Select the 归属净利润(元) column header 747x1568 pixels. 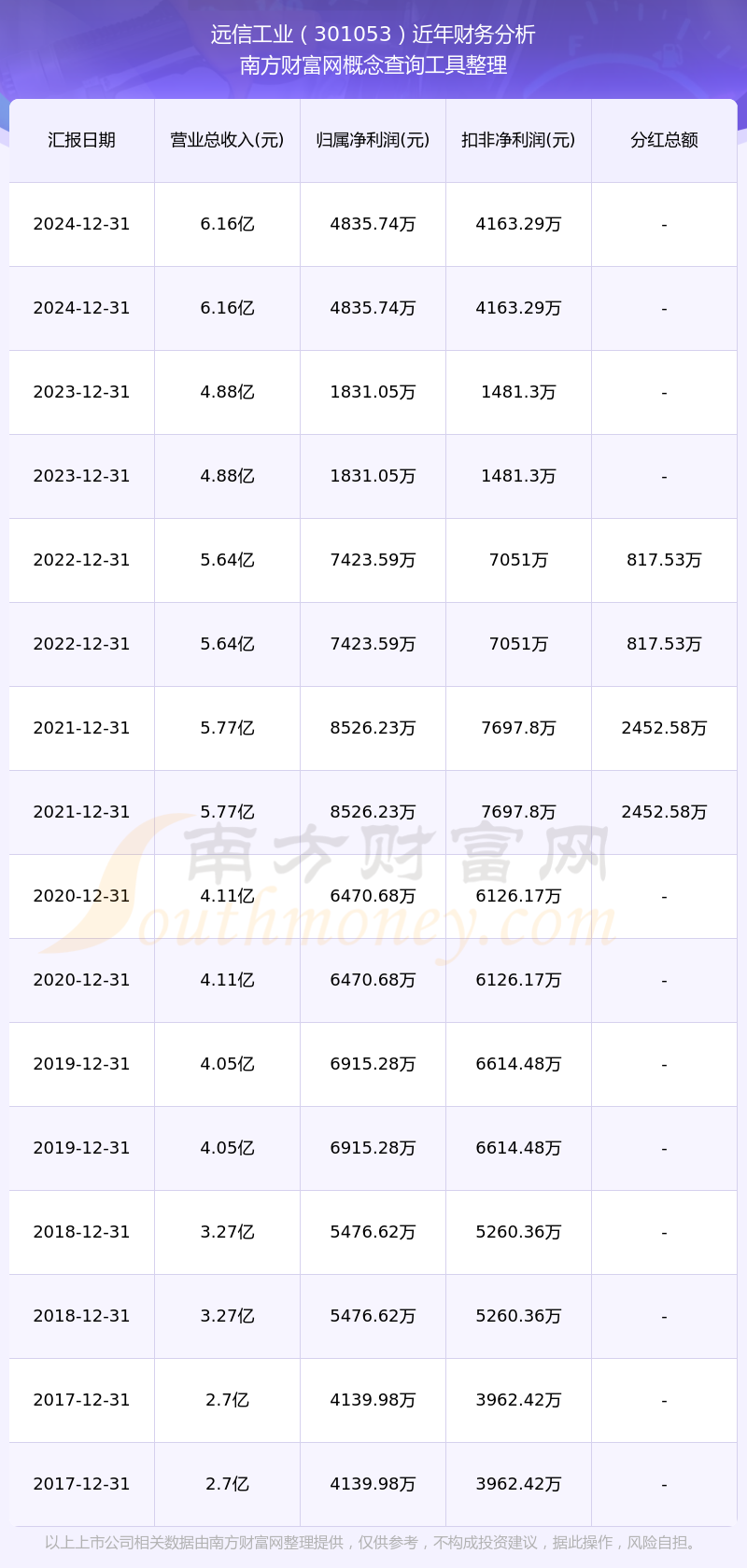point(373,140)
